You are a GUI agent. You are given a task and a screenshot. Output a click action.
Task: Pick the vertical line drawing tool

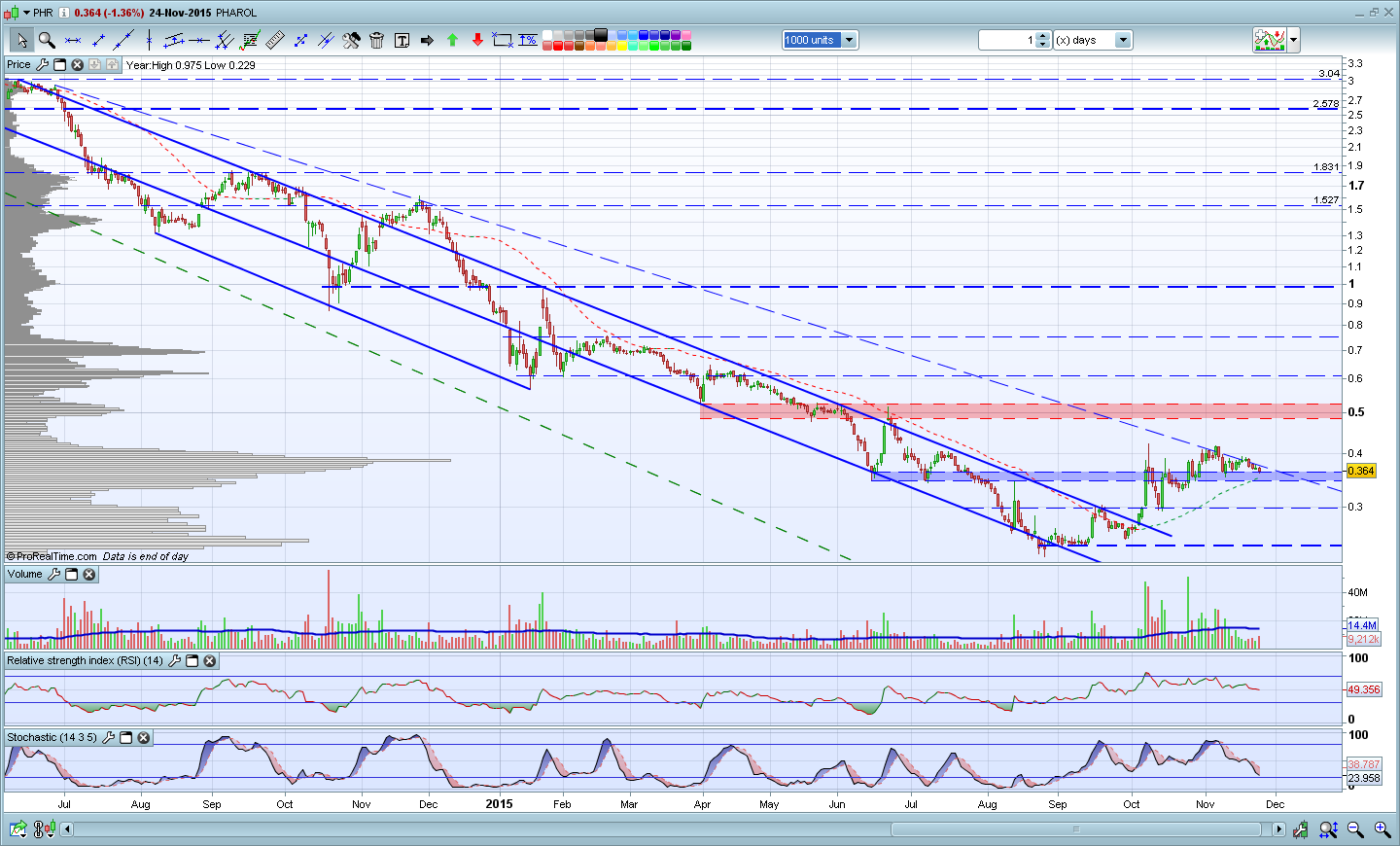149,40
